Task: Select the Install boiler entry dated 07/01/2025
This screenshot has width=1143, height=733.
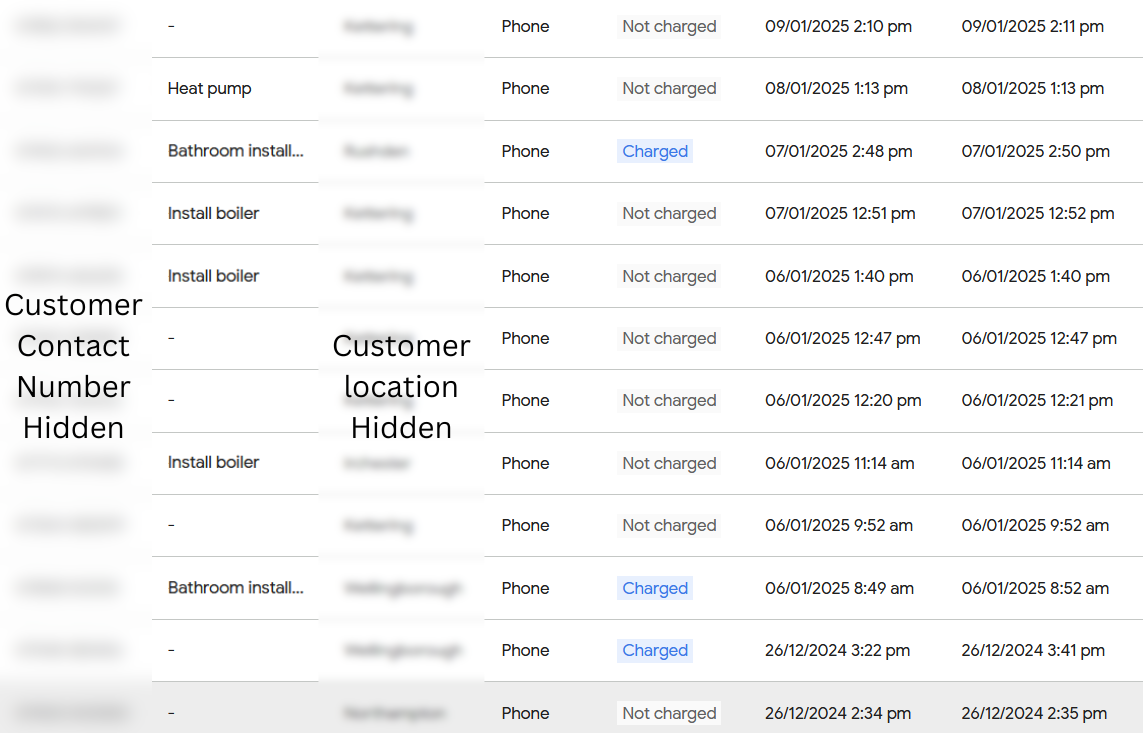Action: [213, 214]
